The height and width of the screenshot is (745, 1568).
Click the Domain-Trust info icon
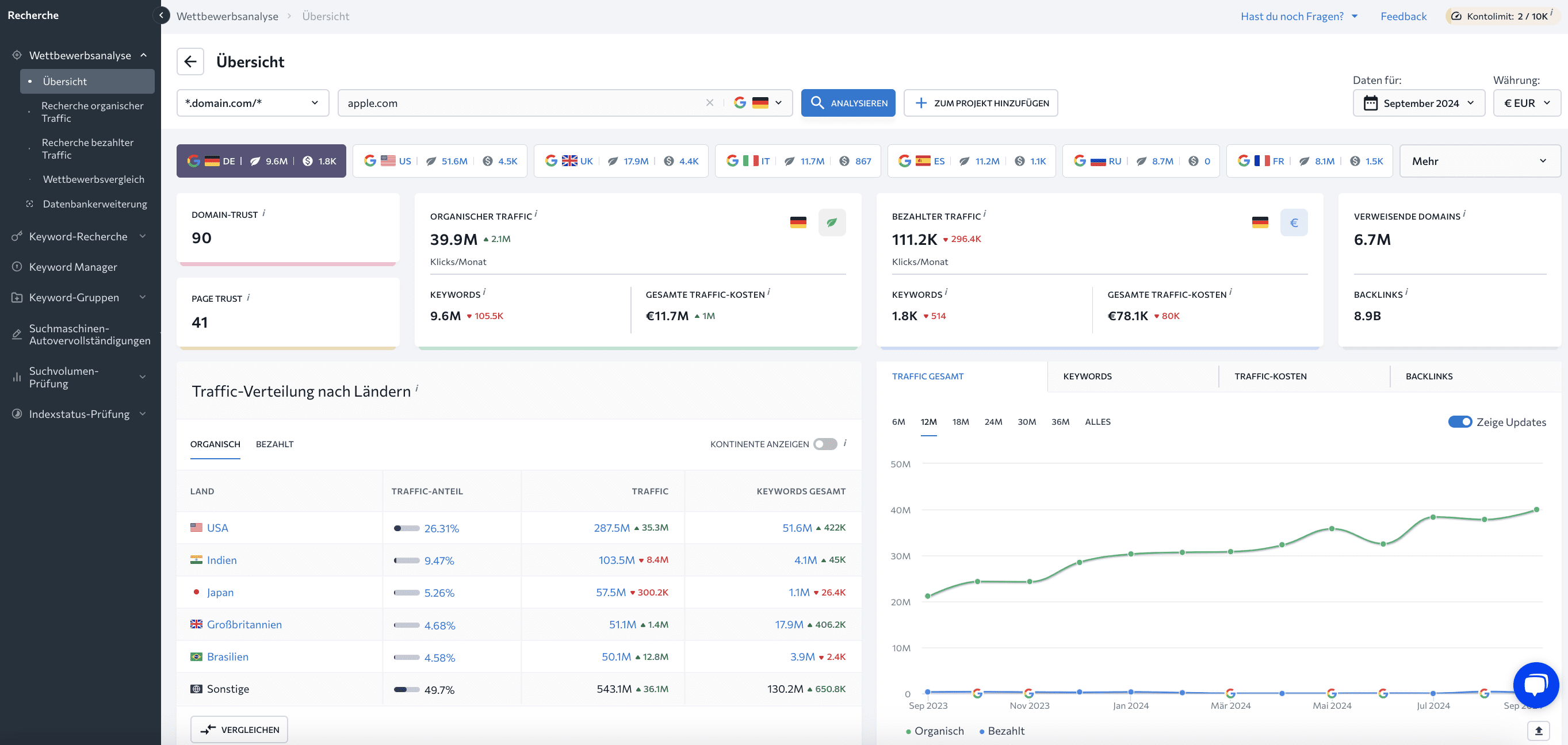point(263,213)
